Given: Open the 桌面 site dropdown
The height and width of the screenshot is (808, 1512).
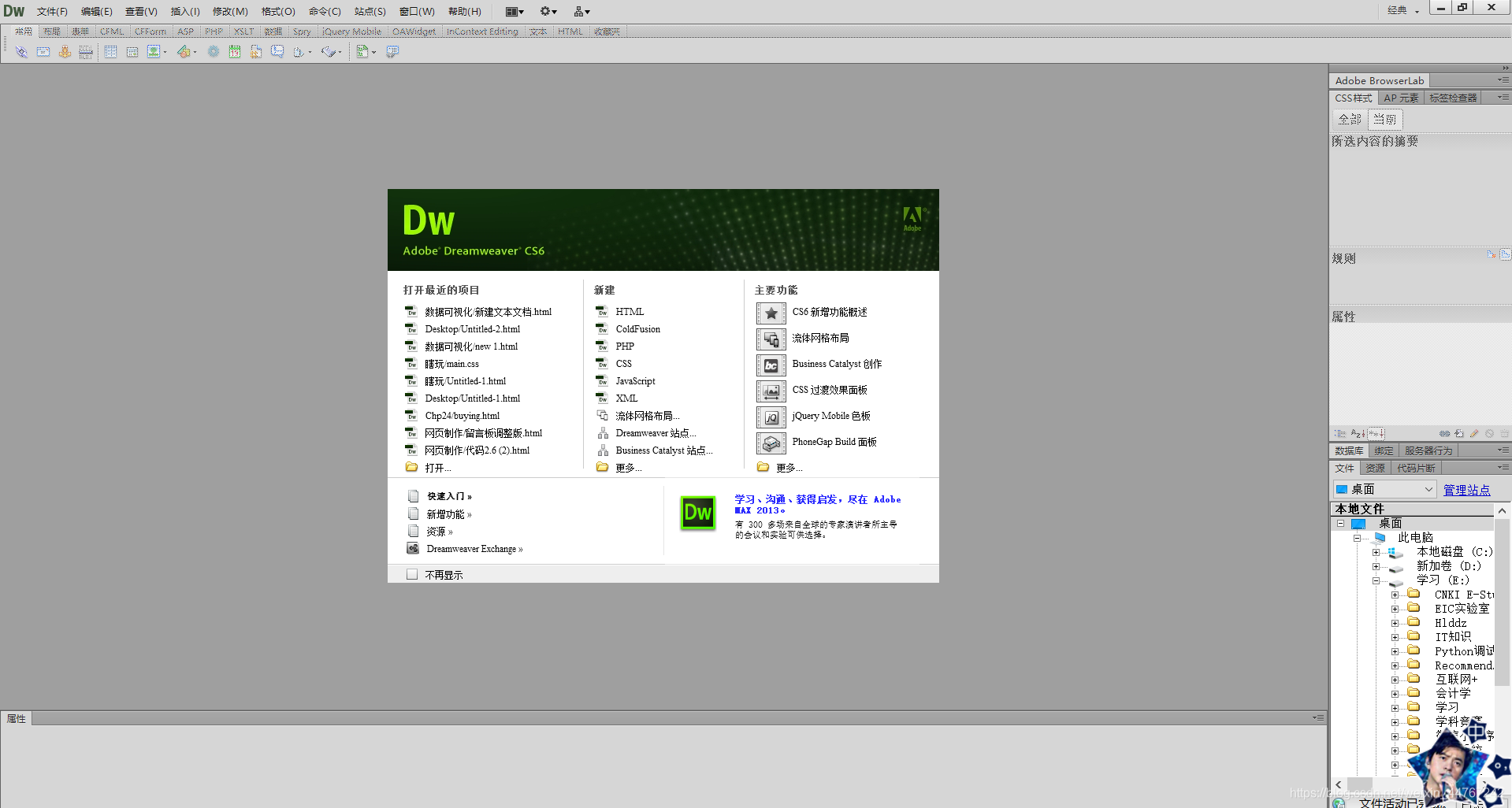Looking at the screenshot, I should tap(1384, 490).
